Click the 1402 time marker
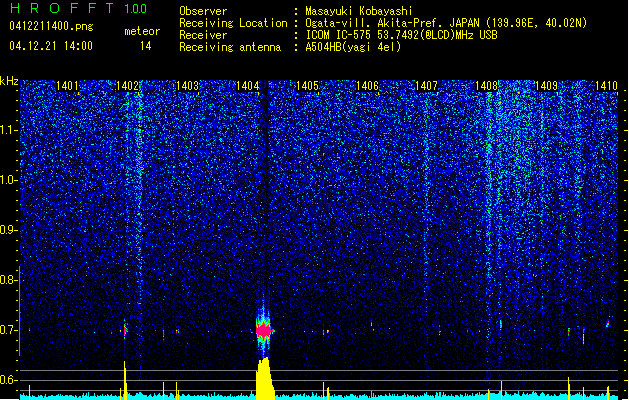 tap(127, 86)
